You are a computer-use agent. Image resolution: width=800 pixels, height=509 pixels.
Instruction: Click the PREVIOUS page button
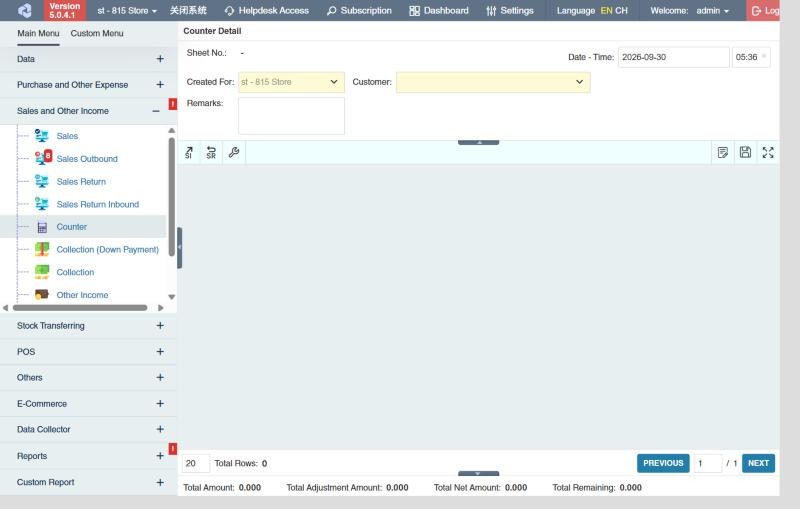tap(663, 463)
